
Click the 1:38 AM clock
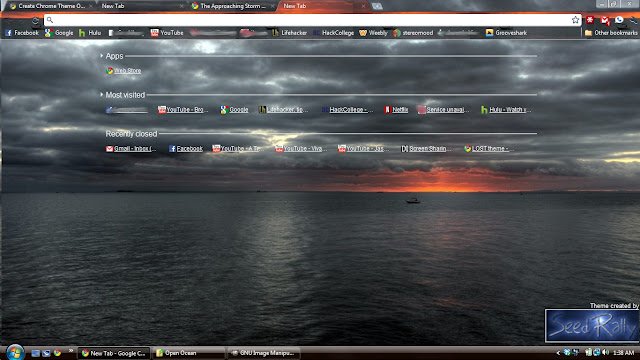click(623, 353)
